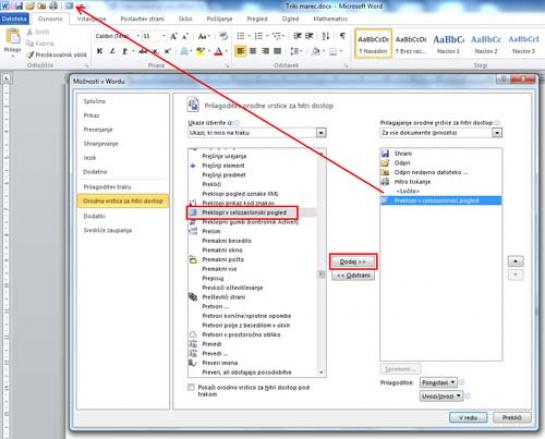The image size is (545, 439).
Task: Switch to the Ogled ribbon tab
Action: pos(291,19)
